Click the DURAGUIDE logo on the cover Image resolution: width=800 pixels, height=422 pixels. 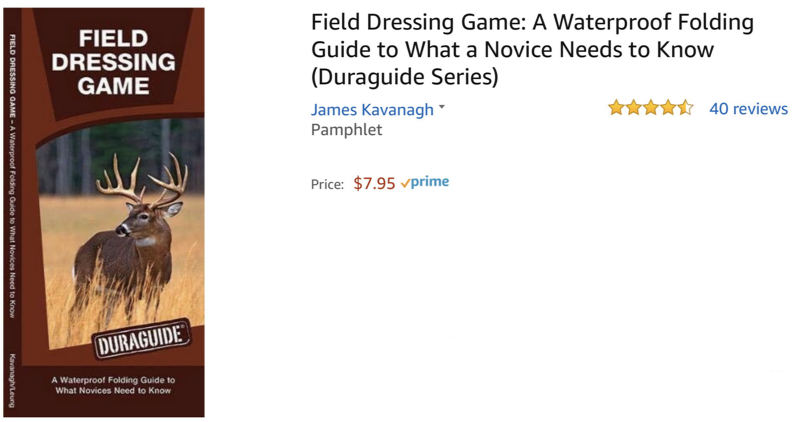pos(141,341)
